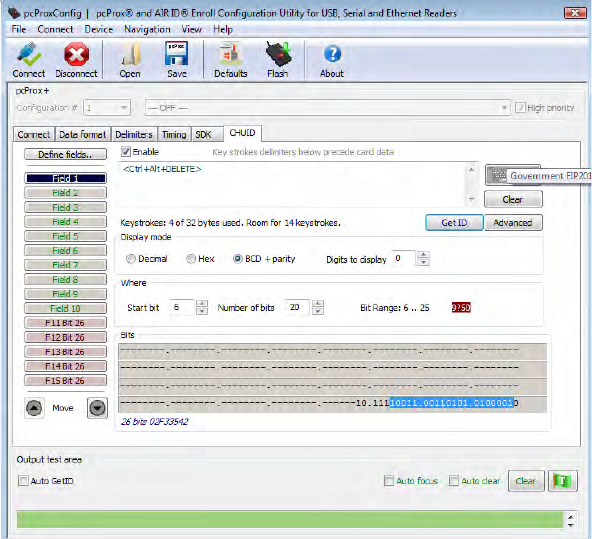Click the output area scroll down arrow

click(571, 525)
